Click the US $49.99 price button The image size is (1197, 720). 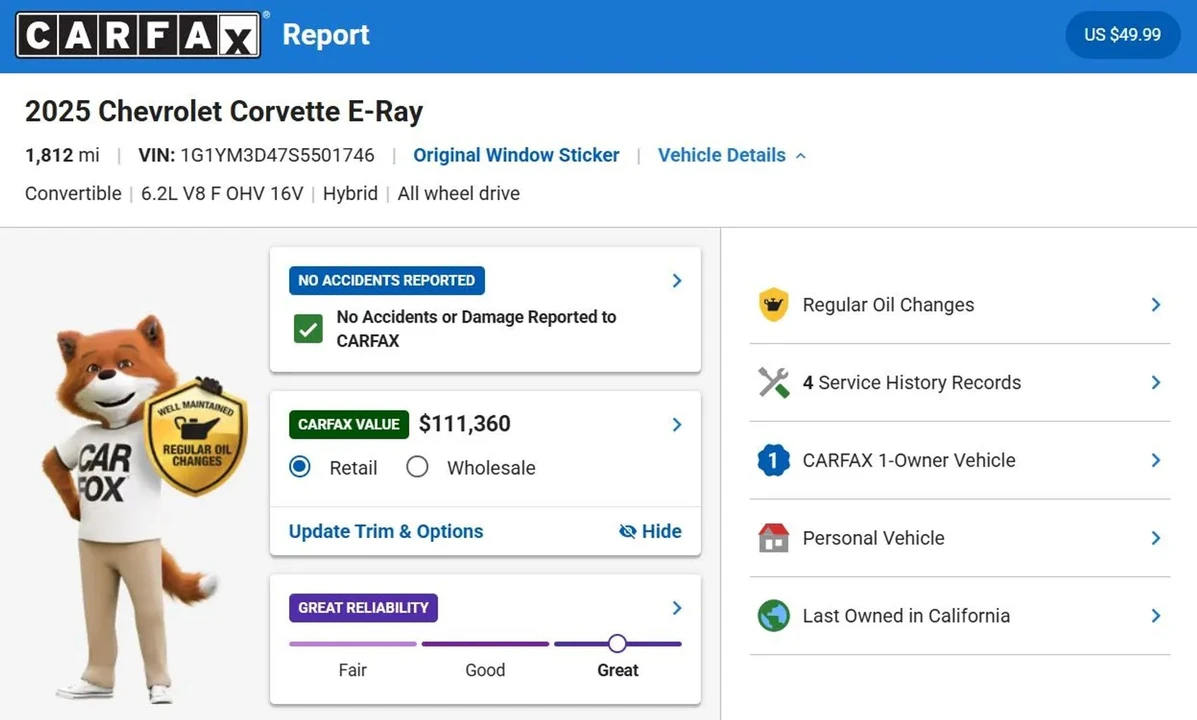coord(1122,35)
